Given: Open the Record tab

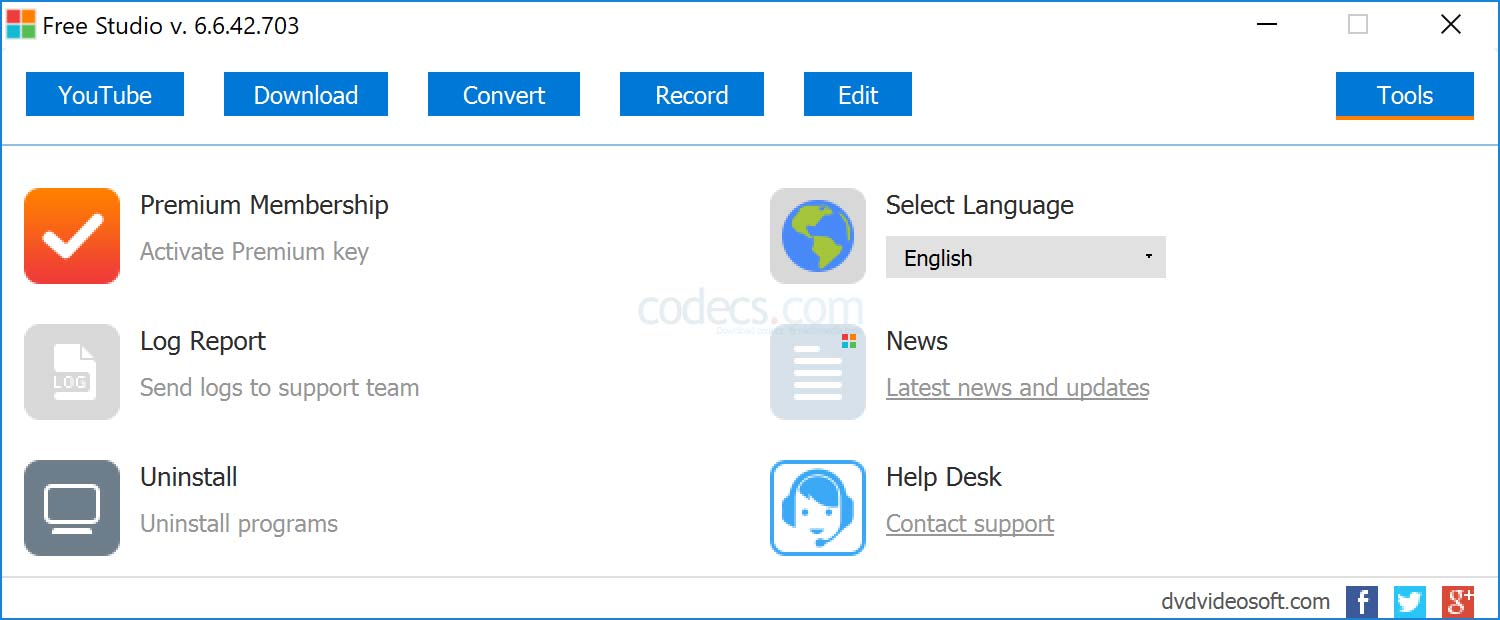Looking at the screenshot, I should click(x=692, y=94).
